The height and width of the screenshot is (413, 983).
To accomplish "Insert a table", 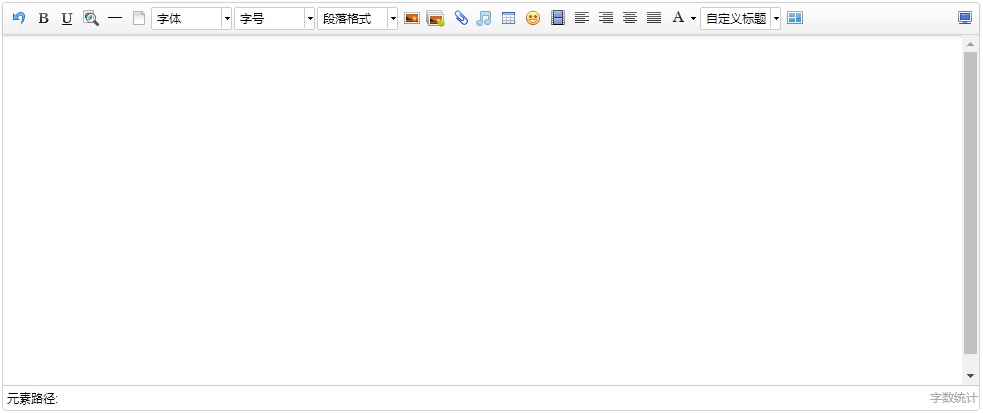I will pos(508,18).
